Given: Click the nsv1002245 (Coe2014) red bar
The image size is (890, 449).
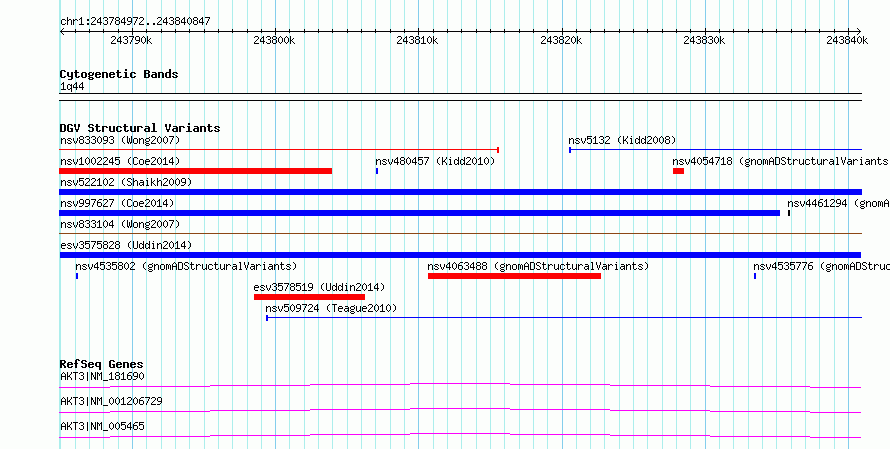Looking at the screenshot, I should pyautogui.click(x=195, y=171).
